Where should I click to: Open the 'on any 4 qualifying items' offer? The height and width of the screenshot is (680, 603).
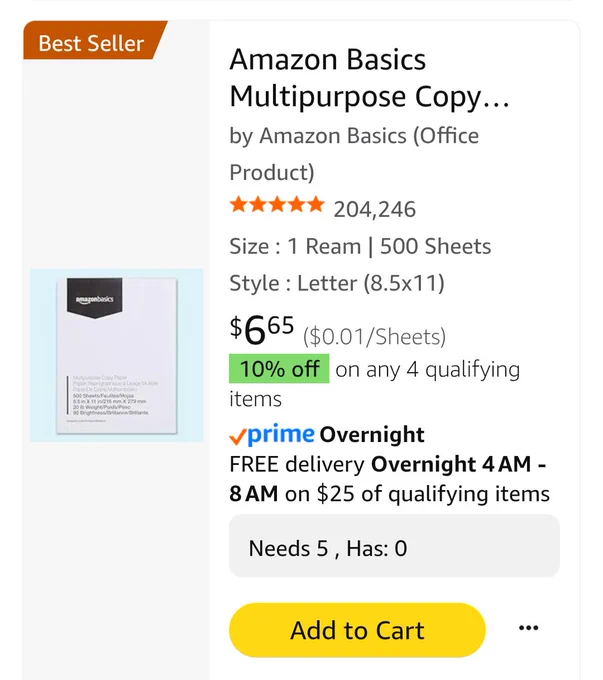click(x=427, y=370)
